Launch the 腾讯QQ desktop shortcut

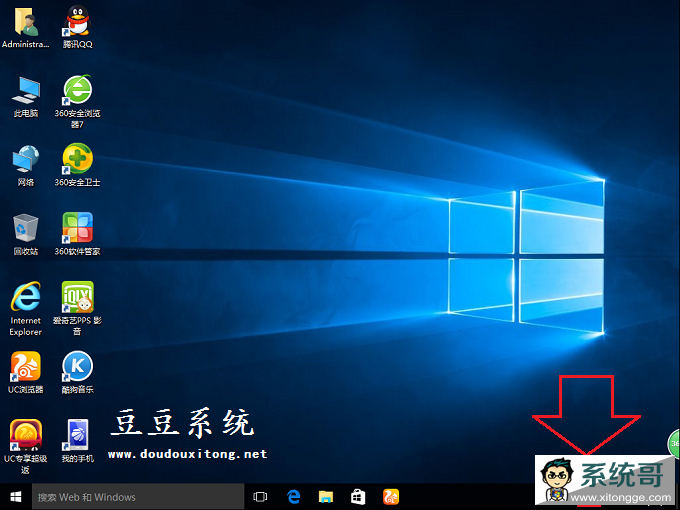[77, 22]
